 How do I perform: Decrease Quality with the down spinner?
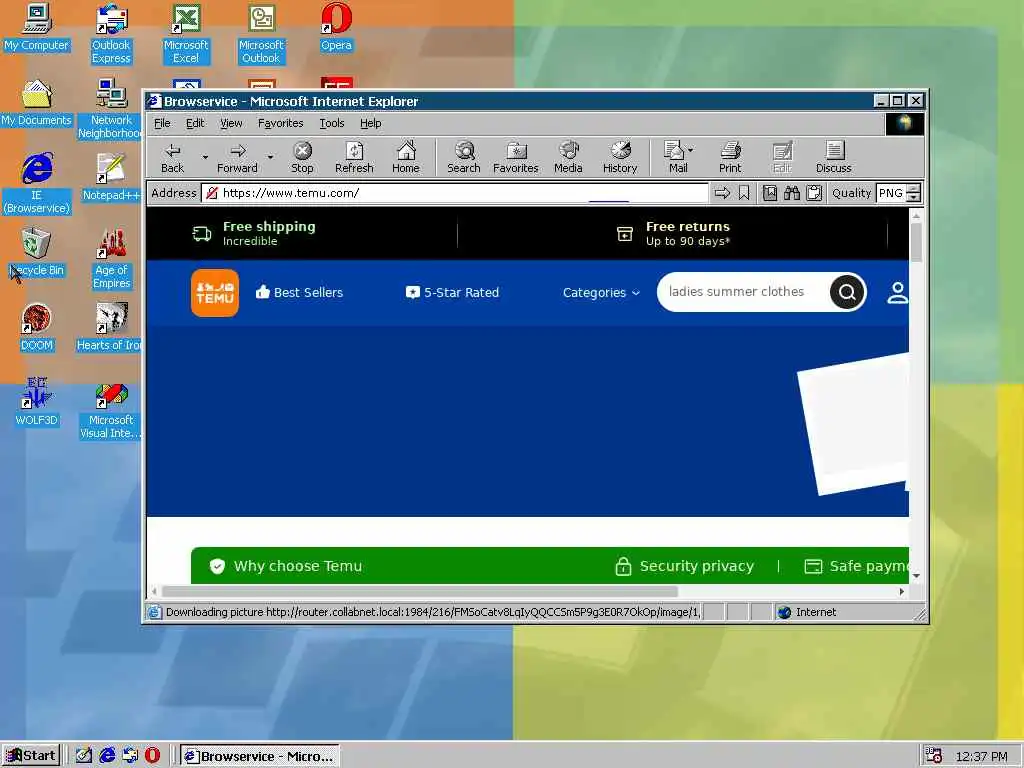(914, 197)
